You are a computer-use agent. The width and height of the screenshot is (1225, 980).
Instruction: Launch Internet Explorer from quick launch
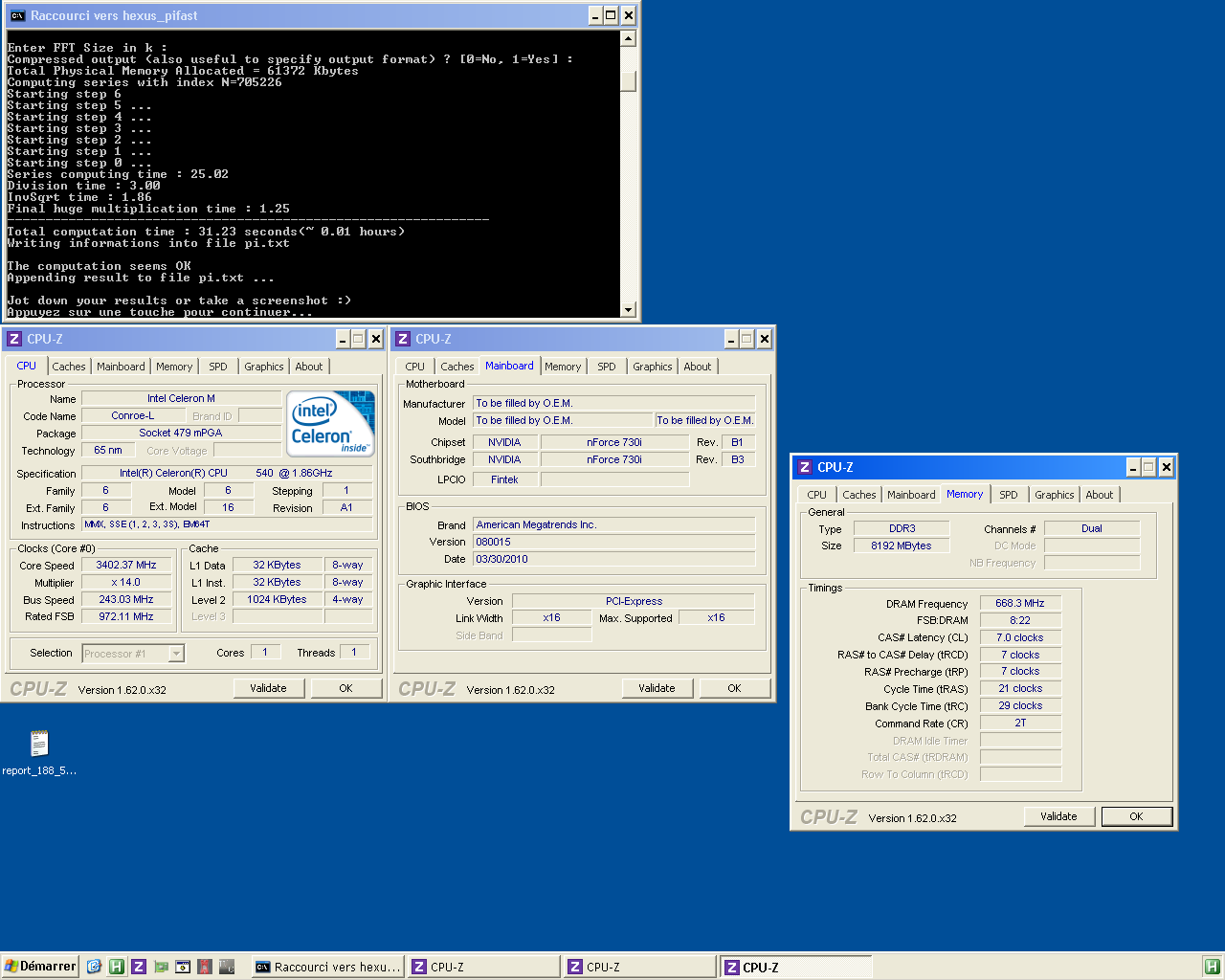point(94,967)
